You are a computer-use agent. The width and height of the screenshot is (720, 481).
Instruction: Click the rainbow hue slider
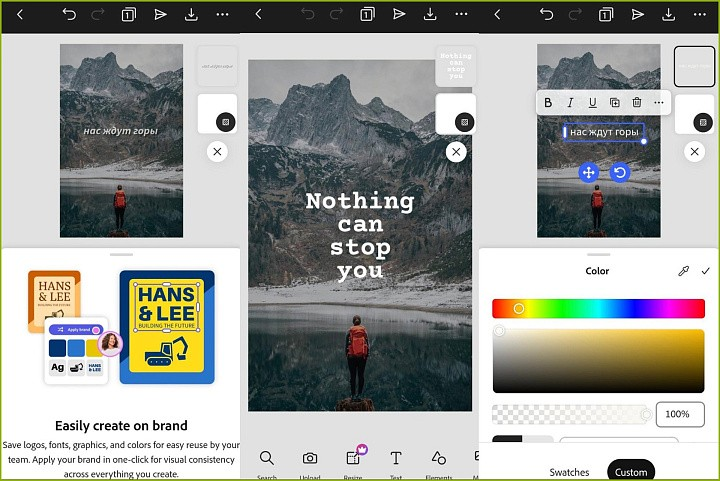click(598, 309)
